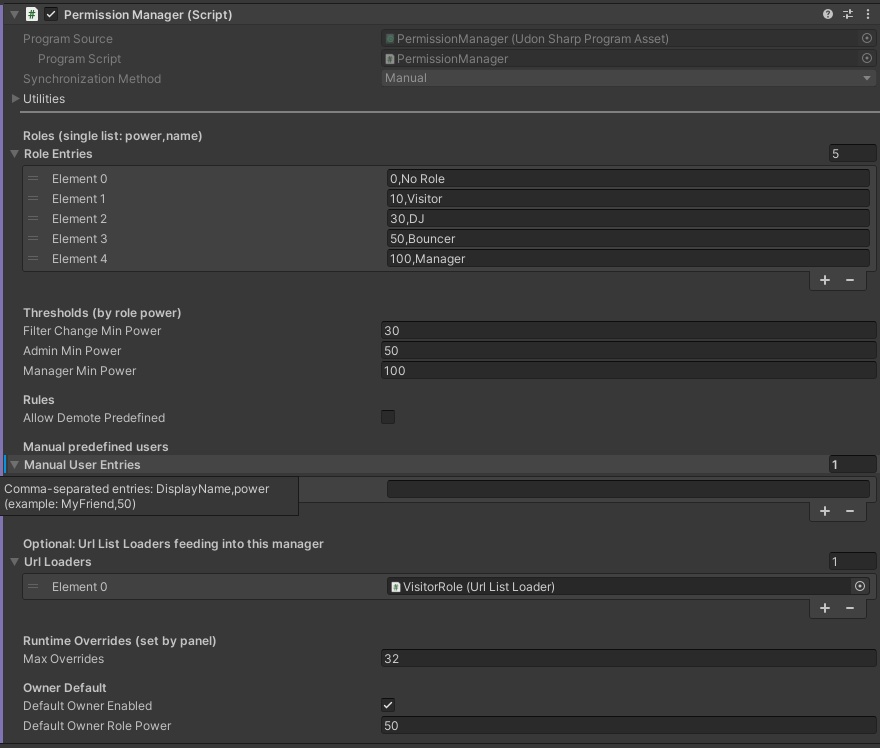
Task: Click the object picker circle for Program Script
Action: tap(866, 58)
